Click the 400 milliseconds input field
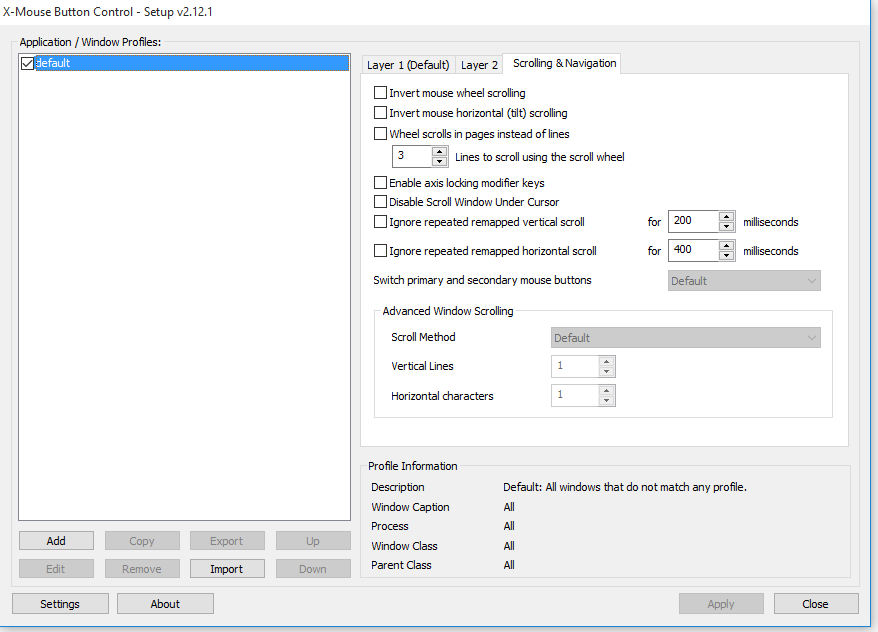Viewport: 878px width, 632px height. (693, 250)
